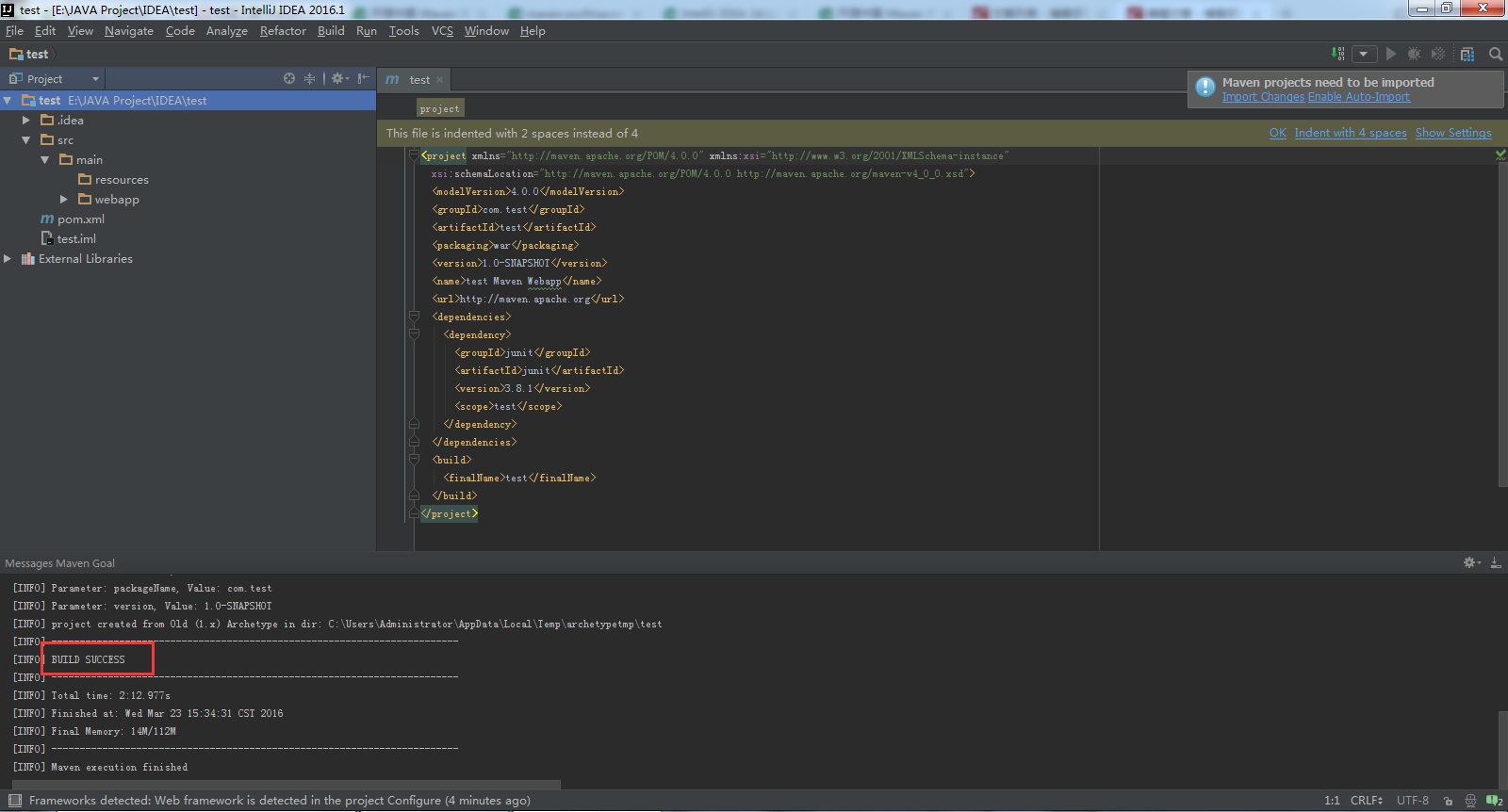1508x812 pixels.
Task: Click the Hide Project panel icon
Action: 363,78
